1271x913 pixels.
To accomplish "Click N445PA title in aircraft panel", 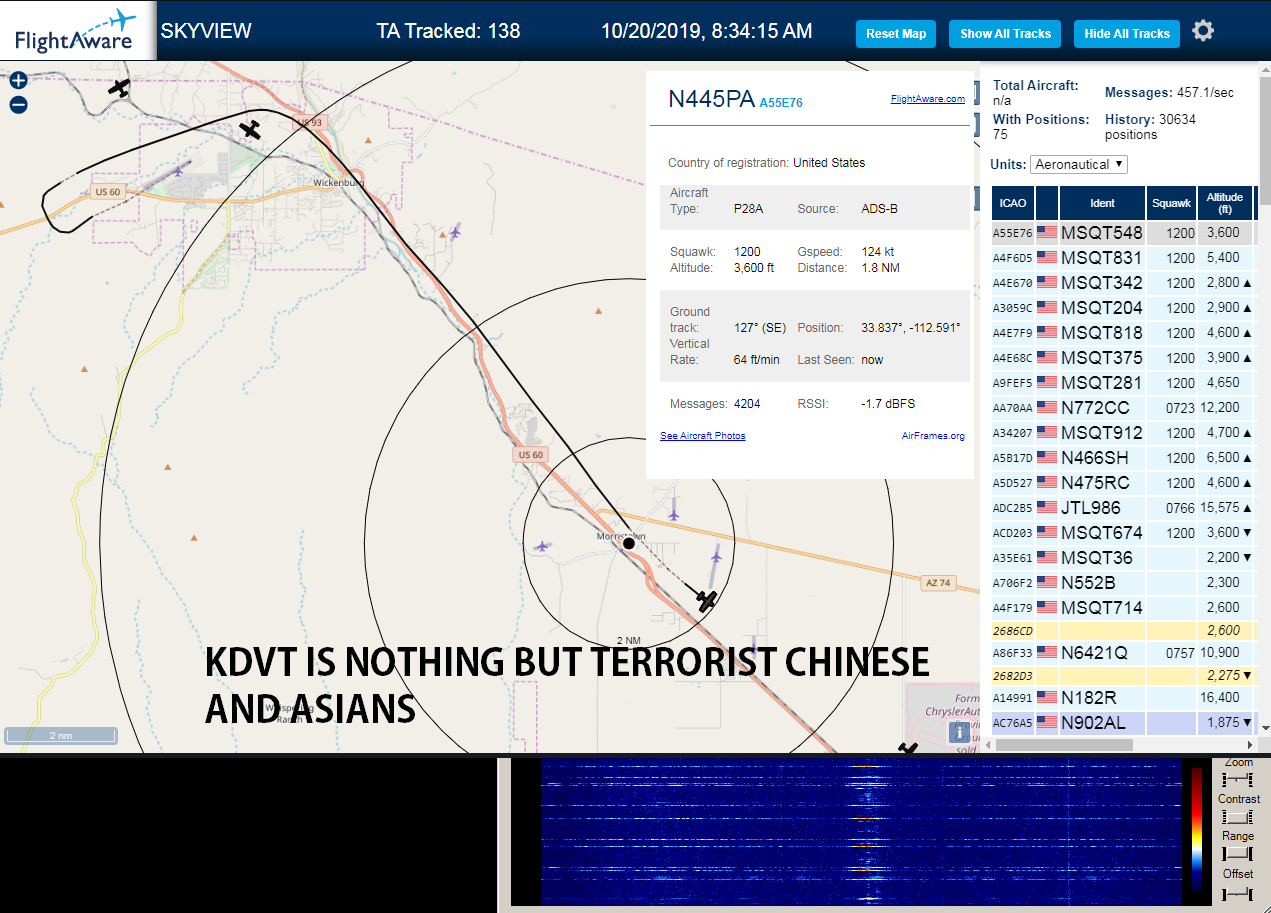I will (x=711, y=99).
